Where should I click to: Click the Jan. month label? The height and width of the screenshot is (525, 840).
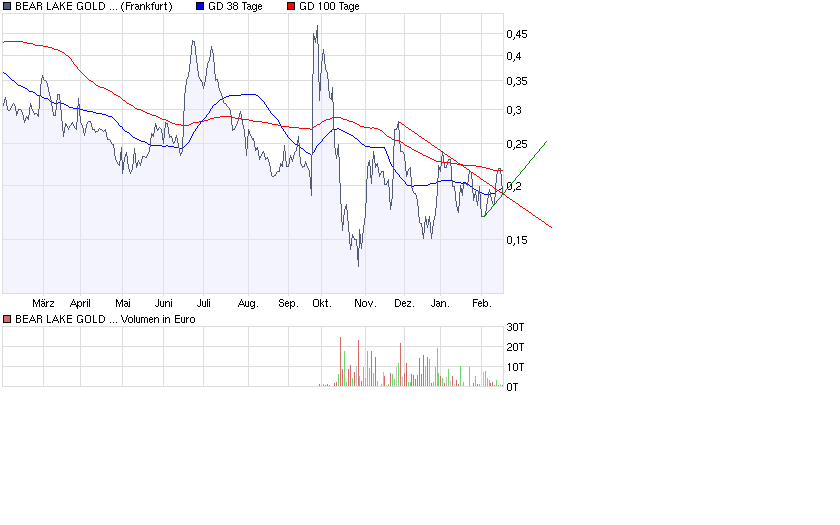(440, 304)
